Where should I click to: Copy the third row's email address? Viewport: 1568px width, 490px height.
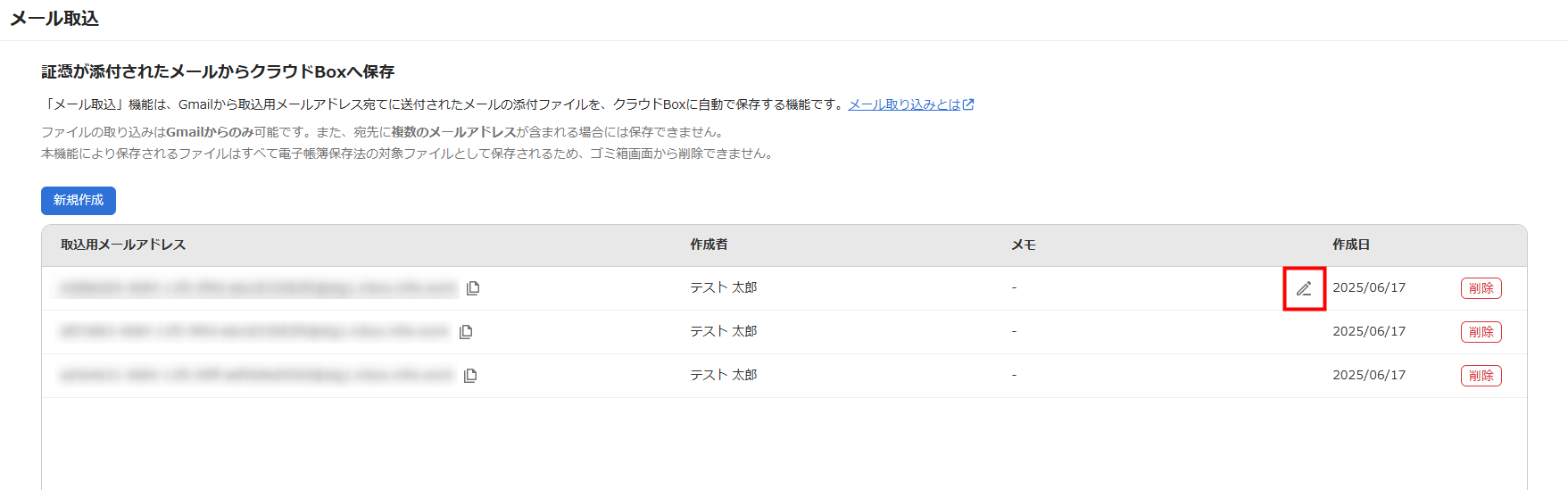point(470,375)
